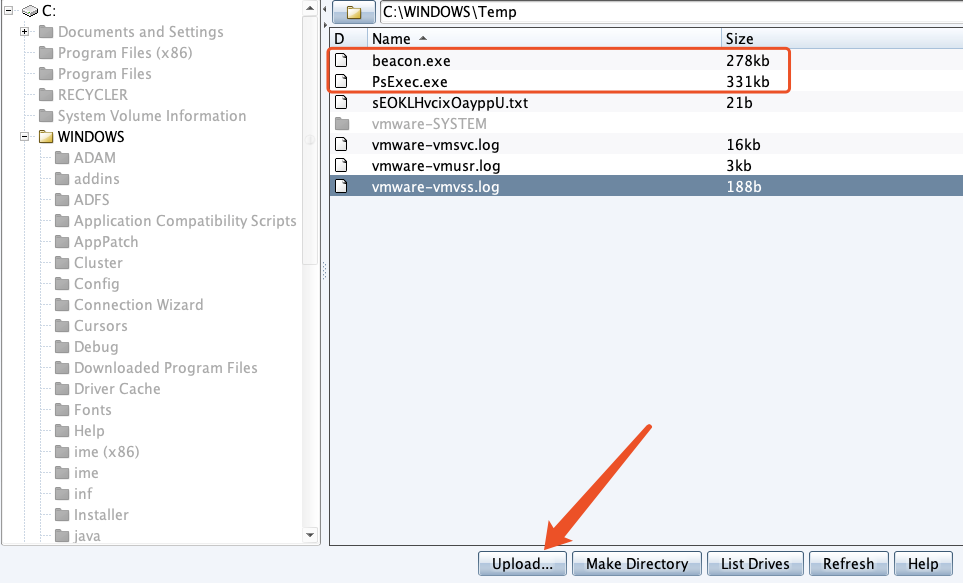The height and width of the screenshot is (583, 963).
Task: Click the Program Files (x86) folder icon
Action: (46, 53)
